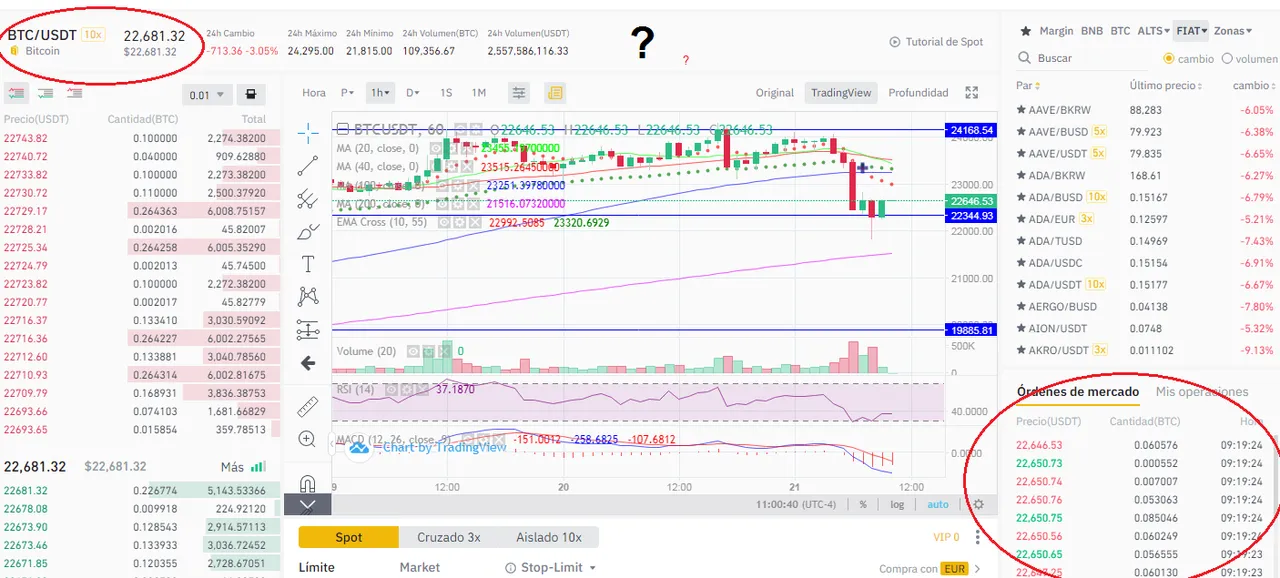
Task: Open the Órdenes de mercado tab
Action: tap(1078, 391)
